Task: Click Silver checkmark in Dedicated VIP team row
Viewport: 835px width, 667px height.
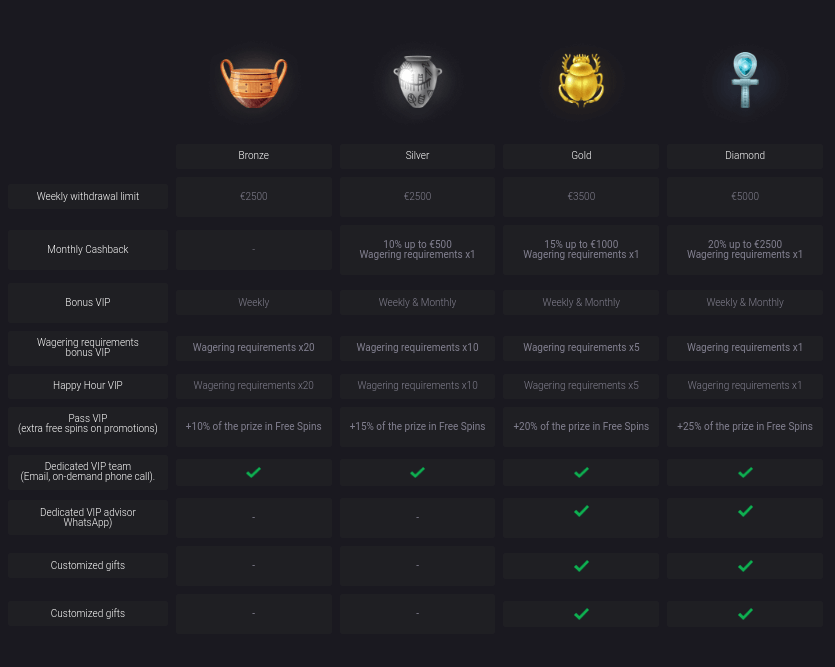Action: pyautogui.click(x=417, y=472)
